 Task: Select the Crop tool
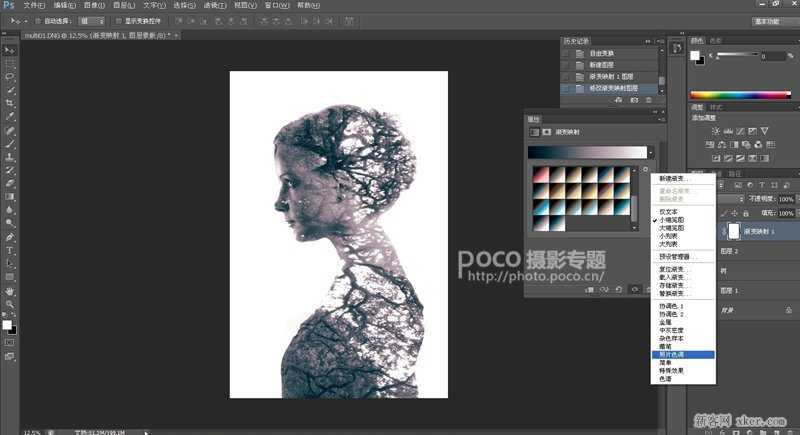click(x=10, y=103)
